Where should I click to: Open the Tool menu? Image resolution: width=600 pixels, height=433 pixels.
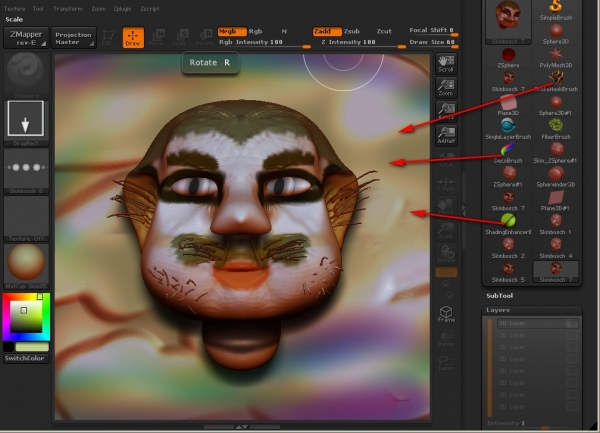point(38,8)
